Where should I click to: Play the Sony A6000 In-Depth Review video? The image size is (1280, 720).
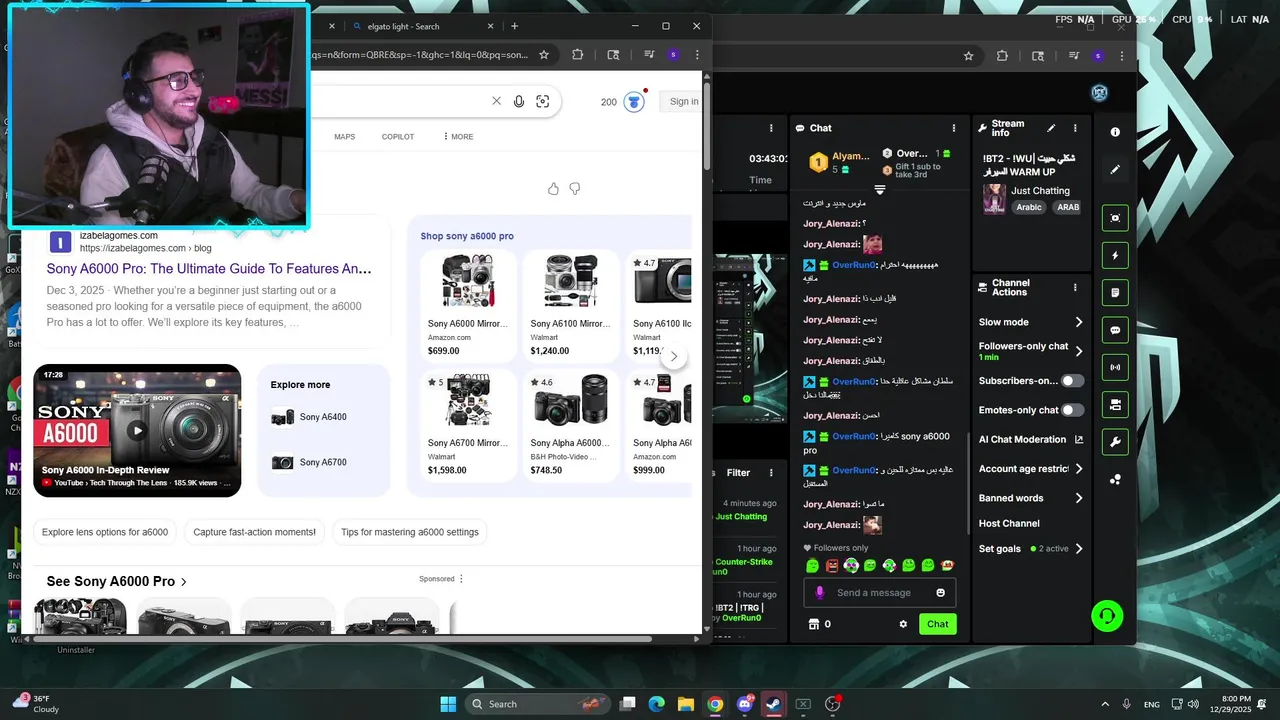coord(137,431)
